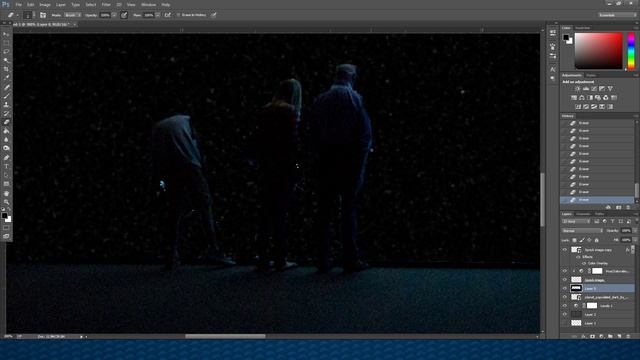Add layer mask from Layers panel footer
Viewport: 640px width, 360px height.
click(x=593, y=336)
